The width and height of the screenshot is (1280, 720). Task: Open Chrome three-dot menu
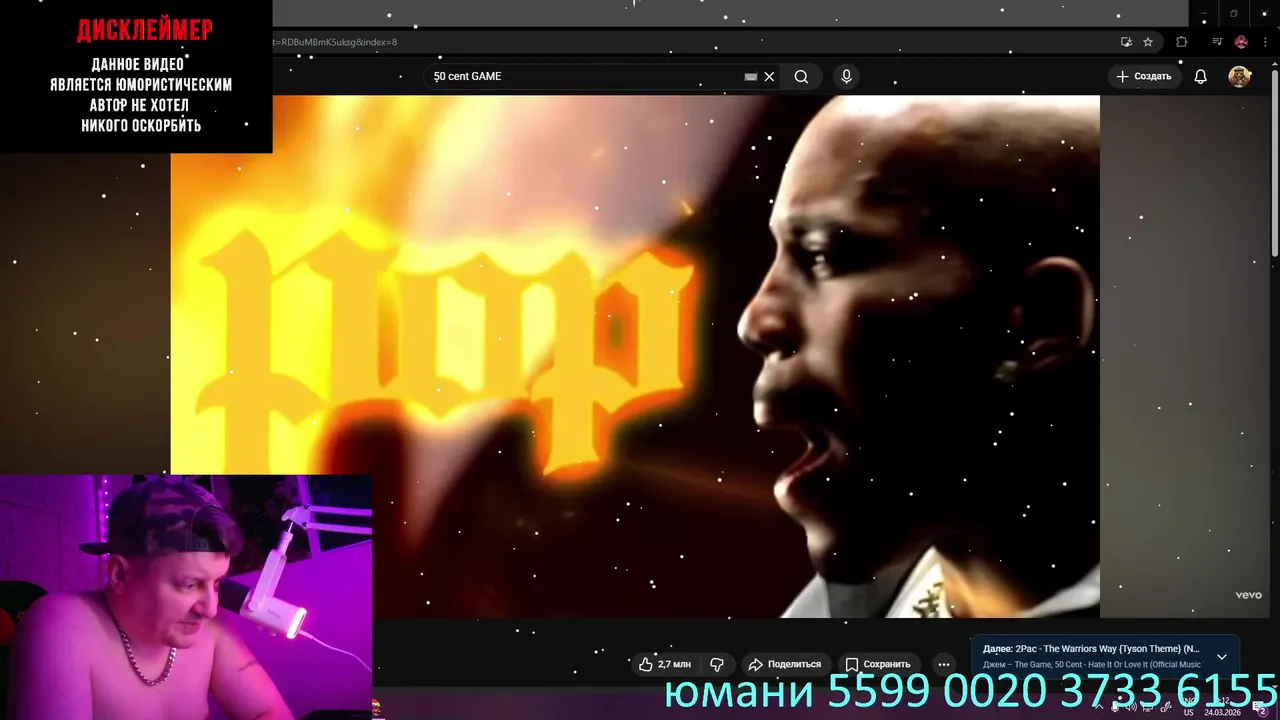tap(1264, 42)
